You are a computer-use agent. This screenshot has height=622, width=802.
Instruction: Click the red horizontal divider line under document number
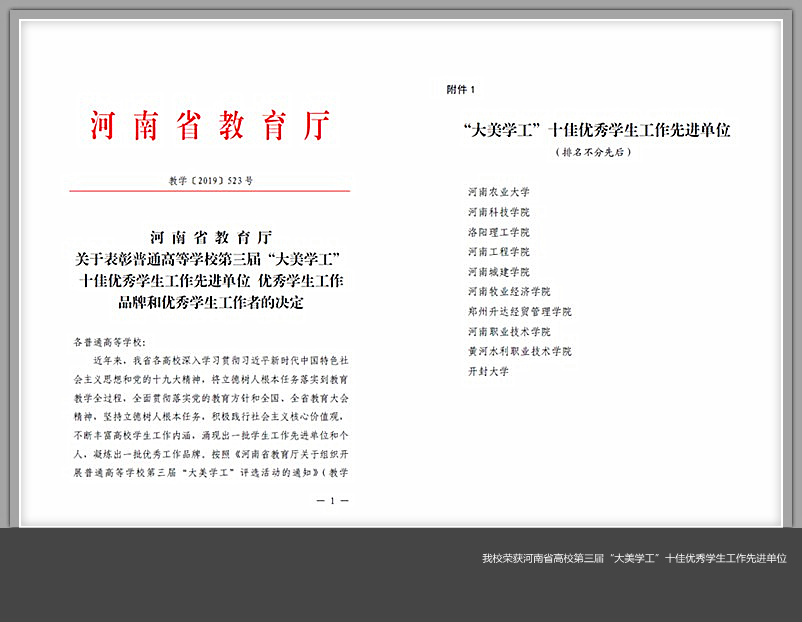(x=210, y=190)
